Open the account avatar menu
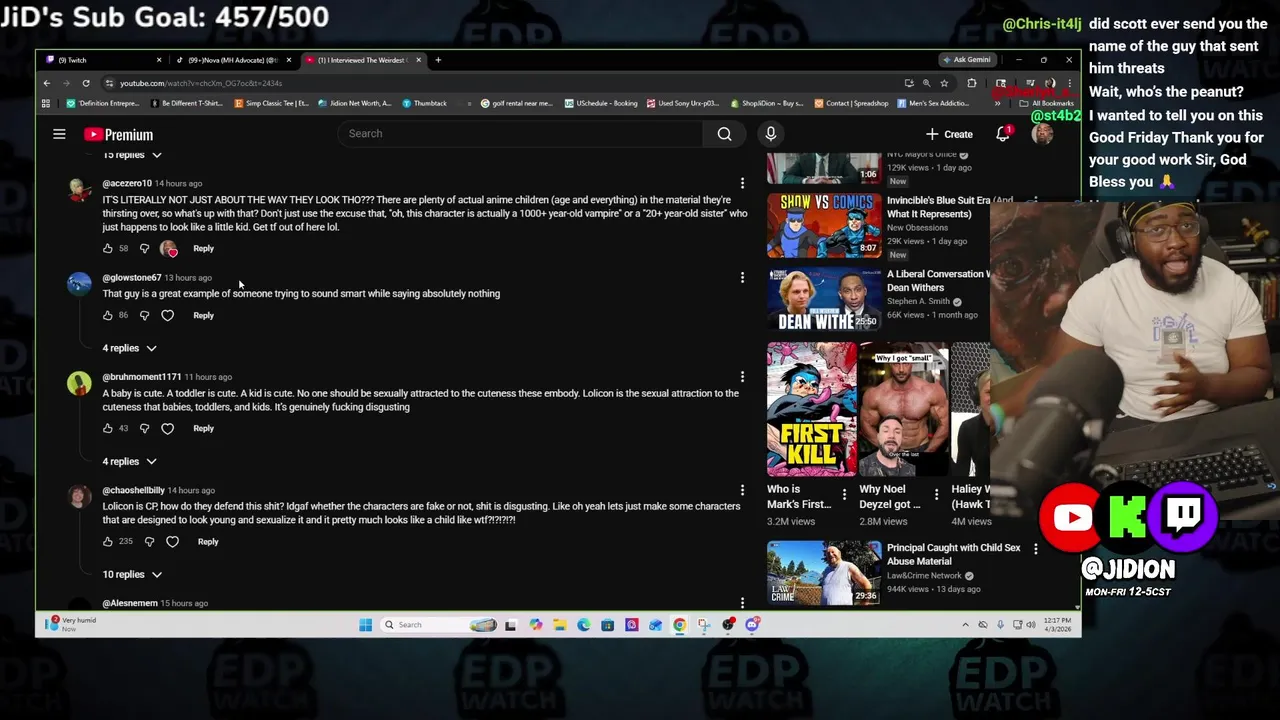The height and width of the screenshot is (720, 1280). [x=1042, y=134]
